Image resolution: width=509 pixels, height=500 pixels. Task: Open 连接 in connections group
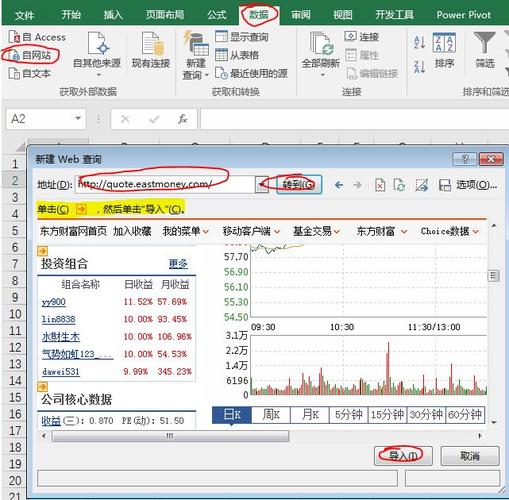(x=362, y=37)
